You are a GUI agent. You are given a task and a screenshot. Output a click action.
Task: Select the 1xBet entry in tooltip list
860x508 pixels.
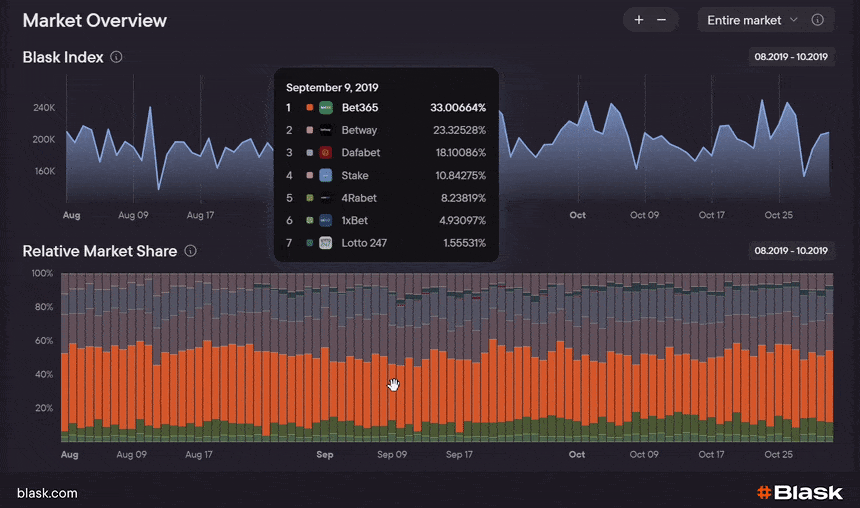click(x=385, y=220)
